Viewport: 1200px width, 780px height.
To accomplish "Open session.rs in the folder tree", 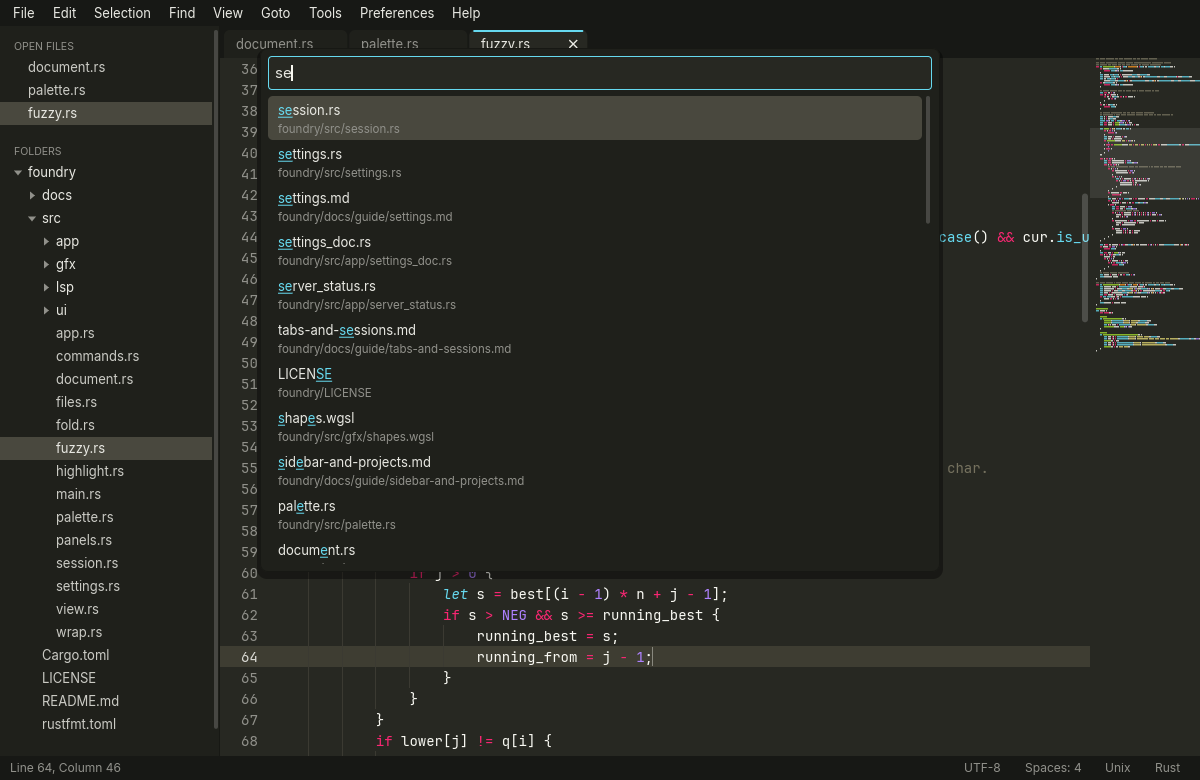I will pyautogui.click(x=106, y=563).
